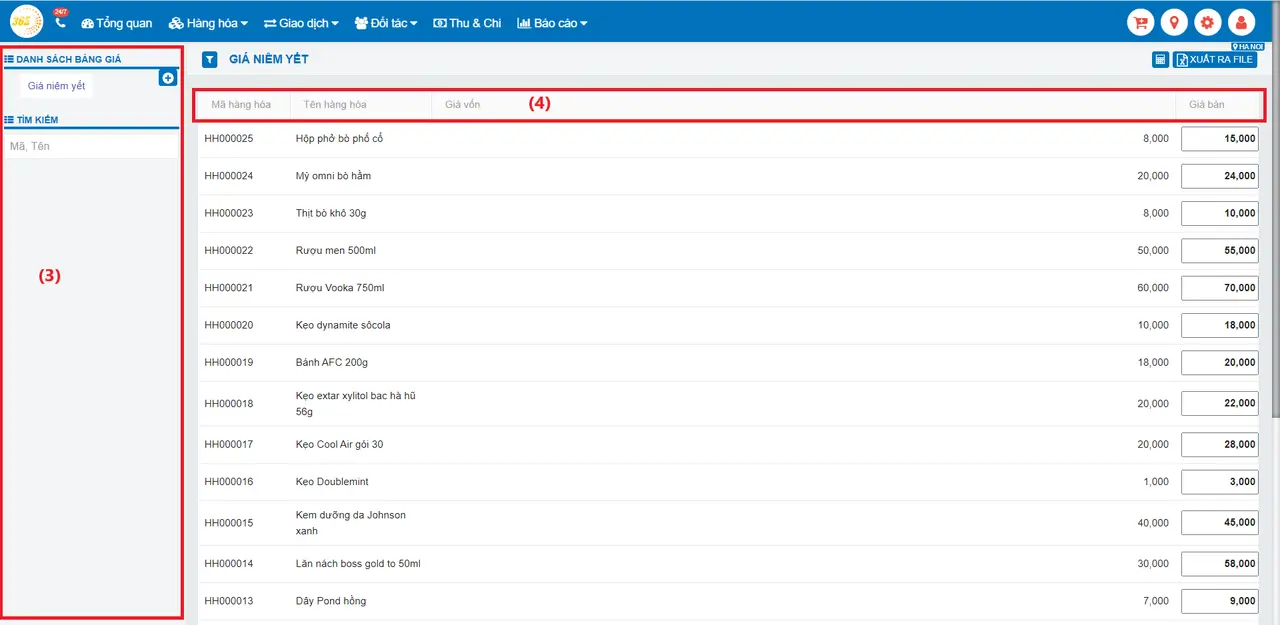Expand the Giao dịch dropdown menu
Viewport: 1280px width, 625px height.
click(x=301, y=23)
